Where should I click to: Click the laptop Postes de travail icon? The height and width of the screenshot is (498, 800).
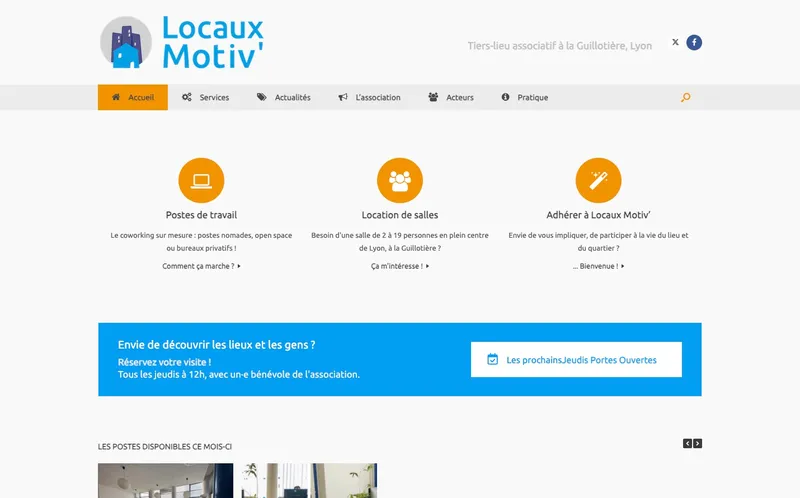click(201, 181)
